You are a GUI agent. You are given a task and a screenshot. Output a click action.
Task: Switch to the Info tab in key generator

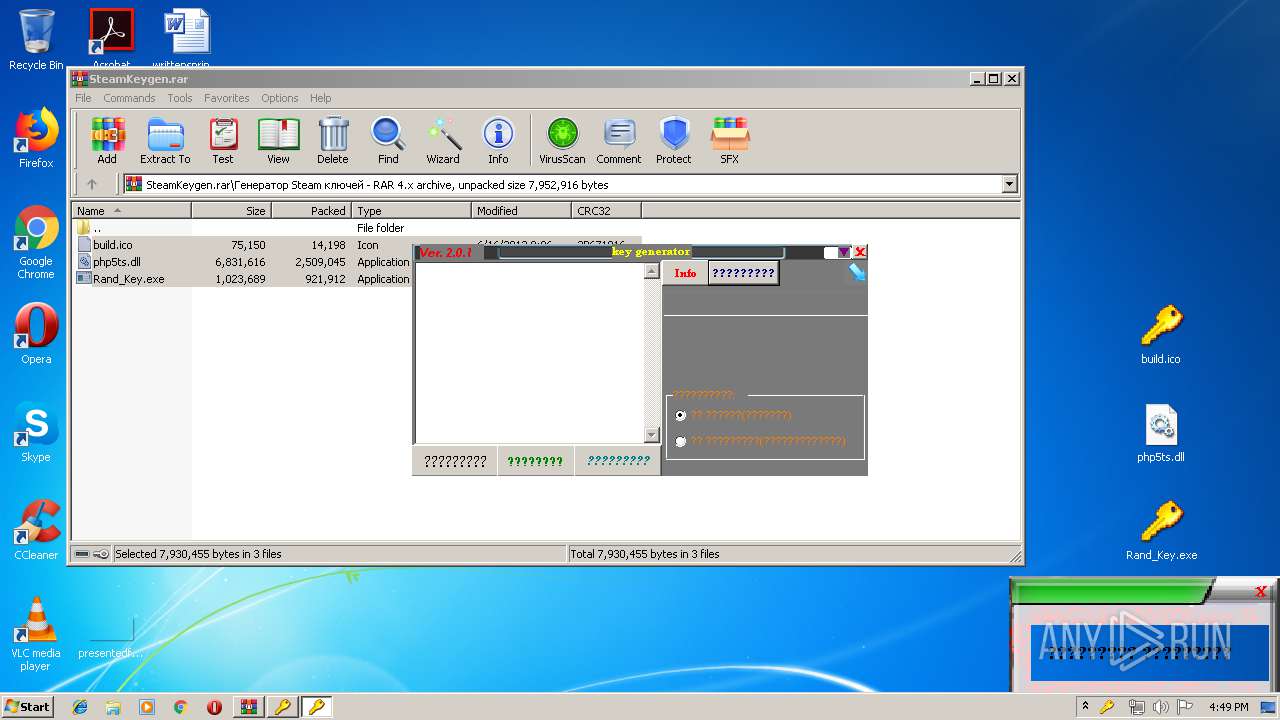tap(685, 273)
